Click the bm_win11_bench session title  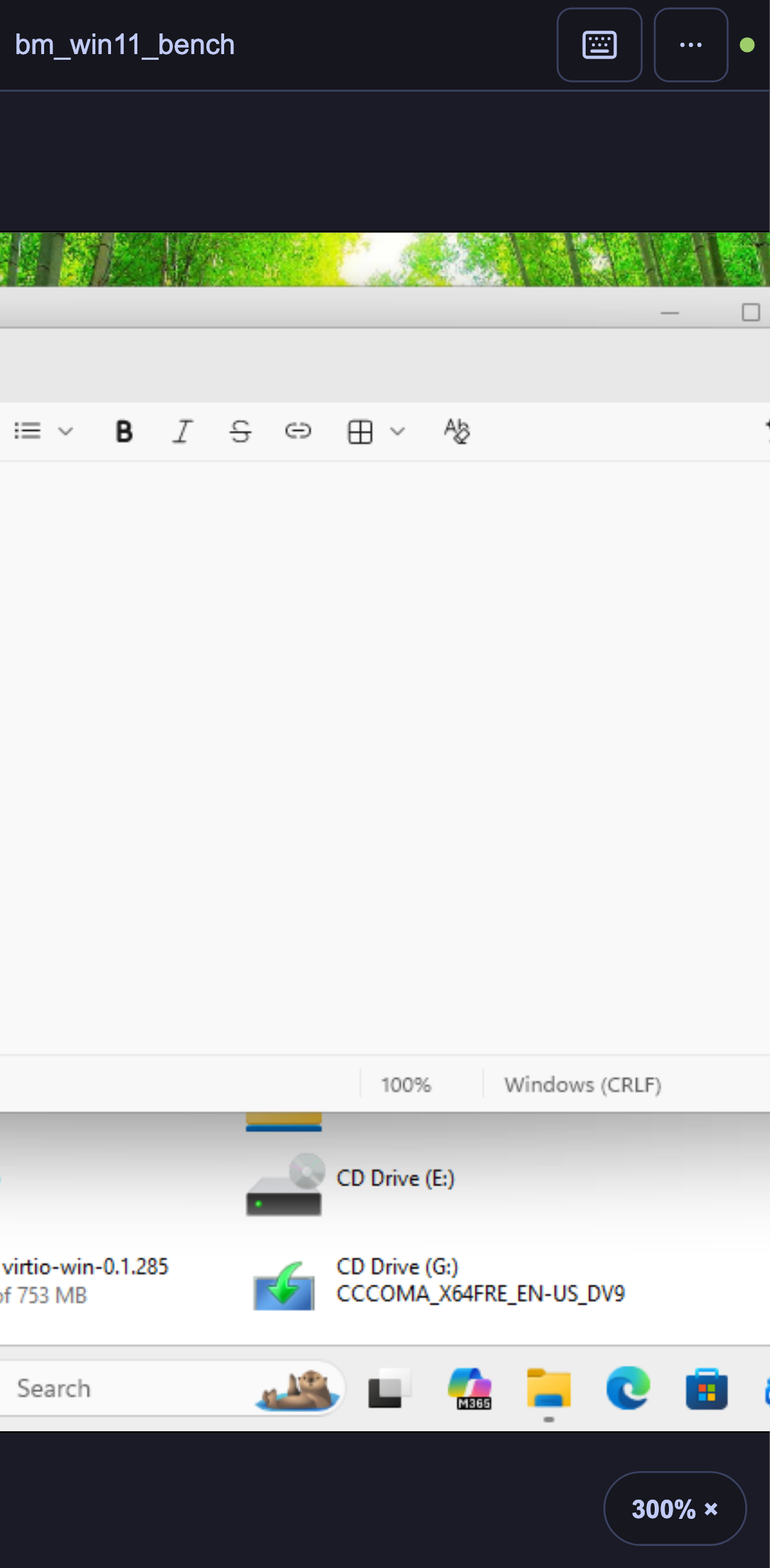pyautogui.click(x=125, y=45)
